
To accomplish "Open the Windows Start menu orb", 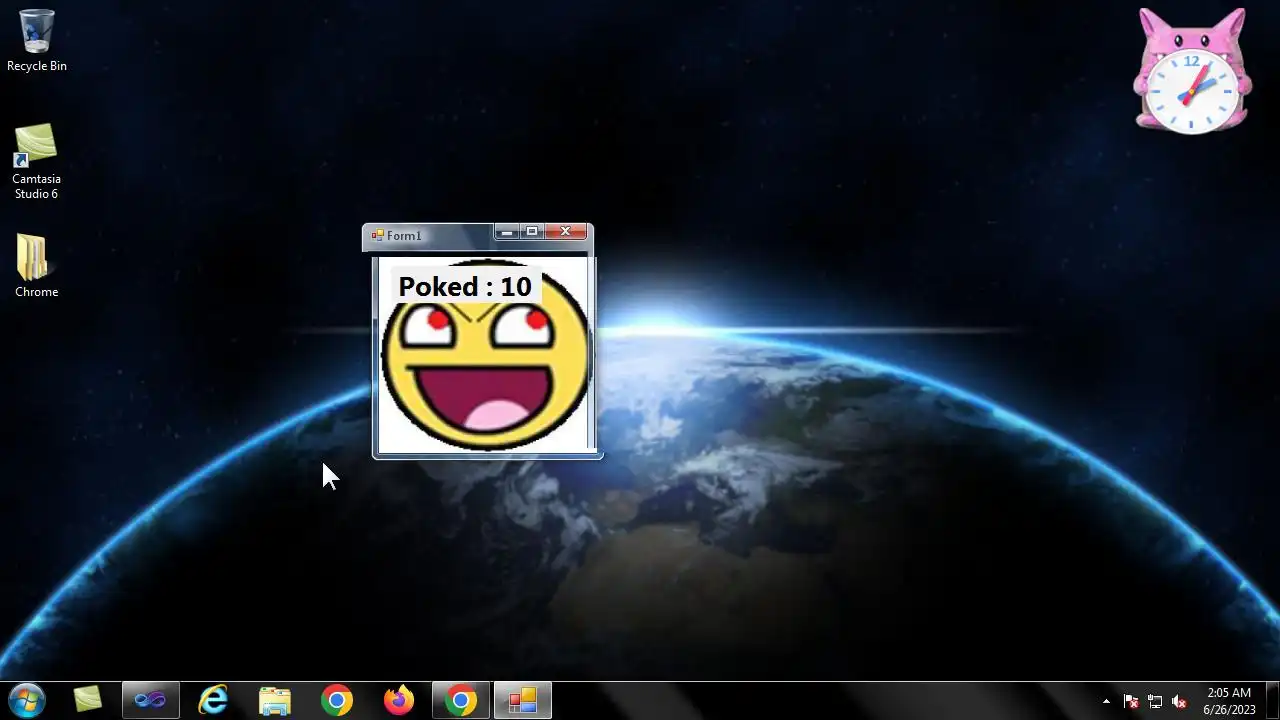I will click(x=27, y=700).
